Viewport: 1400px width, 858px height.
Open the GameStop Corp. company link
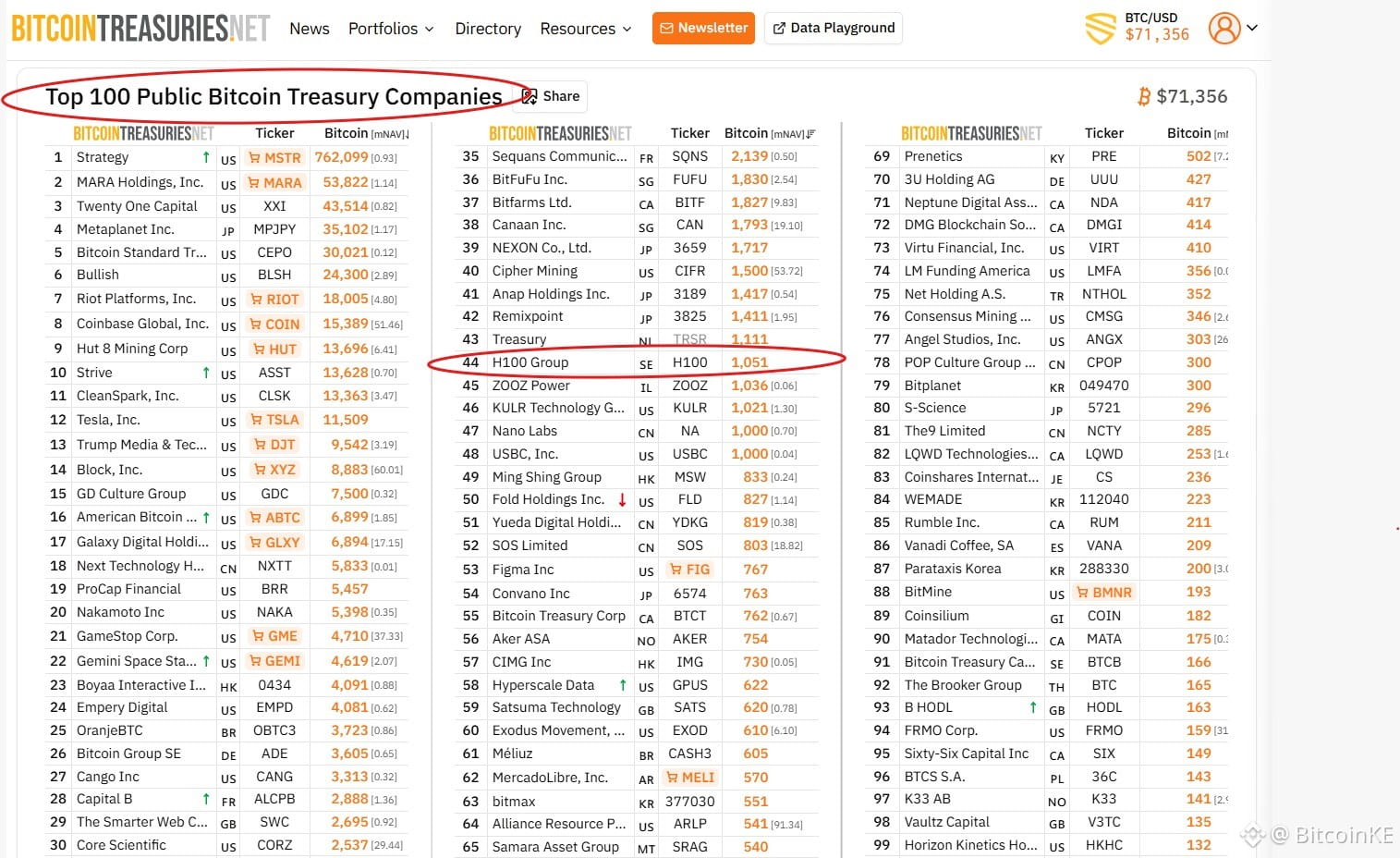coord(127,636)
